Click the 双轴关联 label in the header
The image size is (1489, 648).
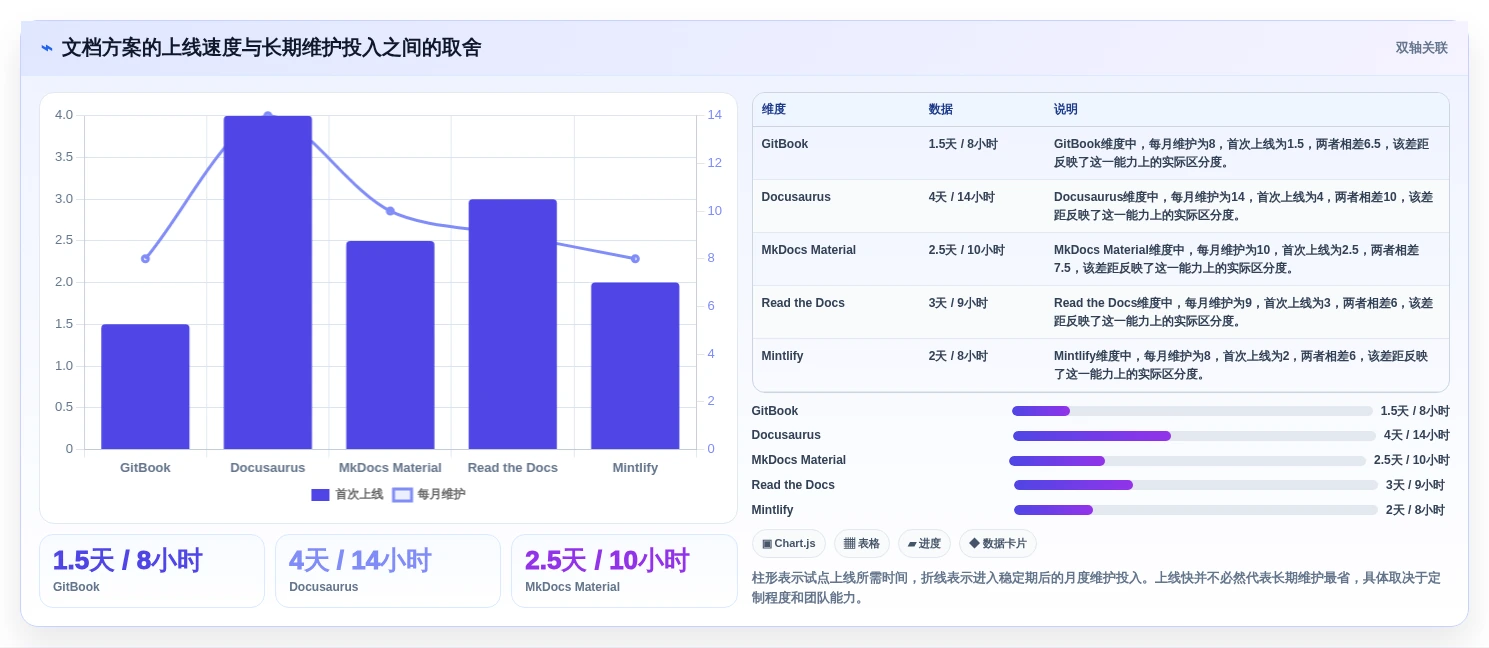coord(1421,48)
